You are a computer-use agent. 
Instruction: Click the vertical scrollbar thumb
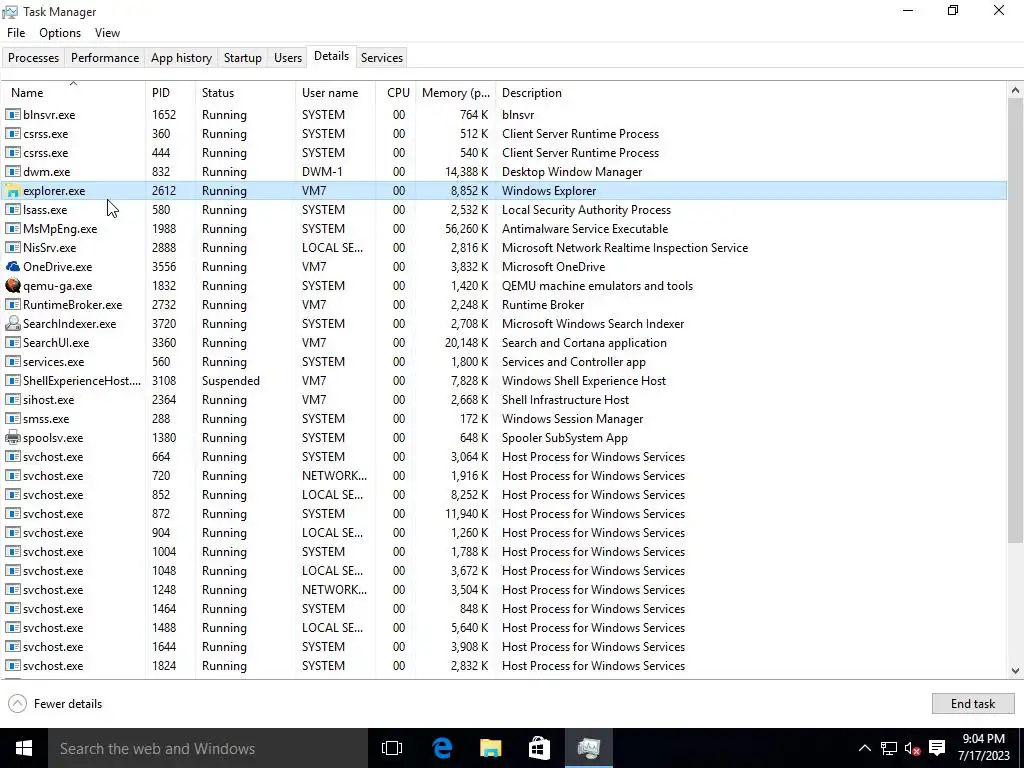pyautogui.click(x=1016, y=320)
